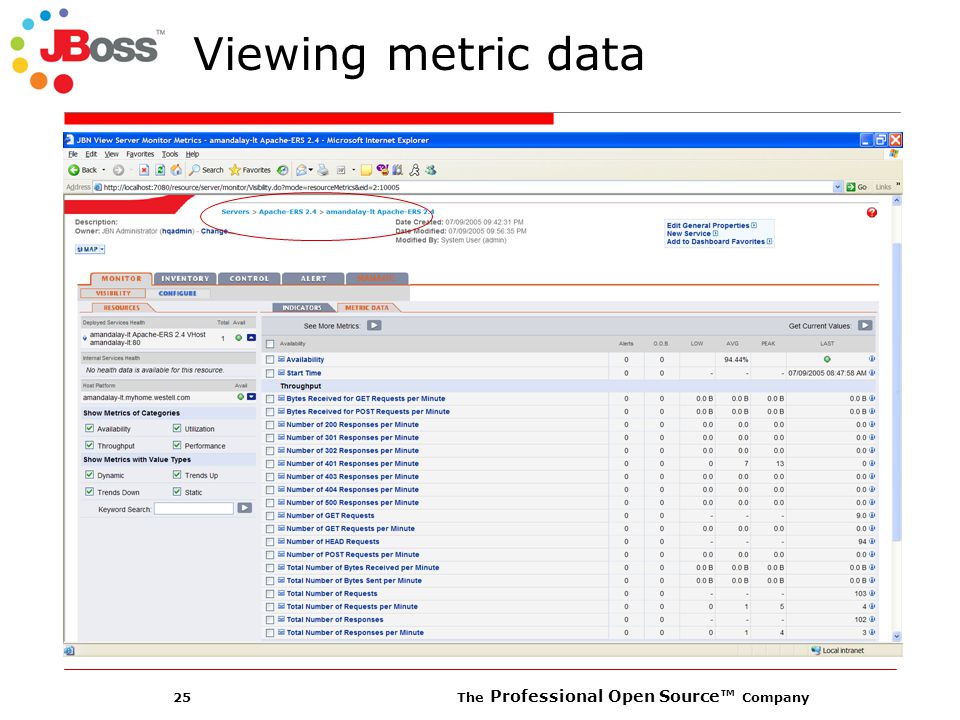Screen dimensions: 960x720
Task: Click the chart icon next to Availability metric
Action: pos(282,359)
